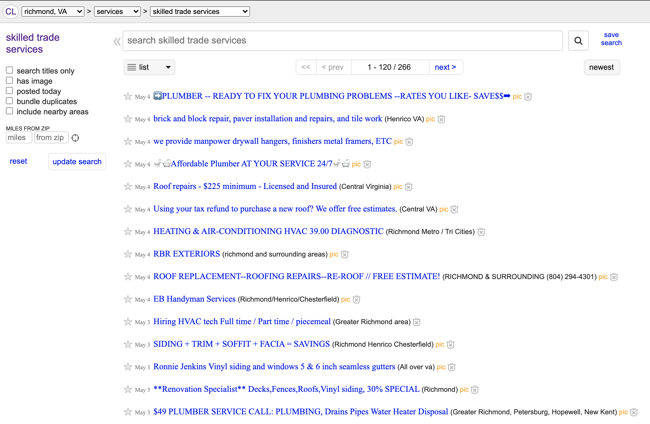Toggle the has image checkbox
The image size is (650, 424).
[10, 81]
